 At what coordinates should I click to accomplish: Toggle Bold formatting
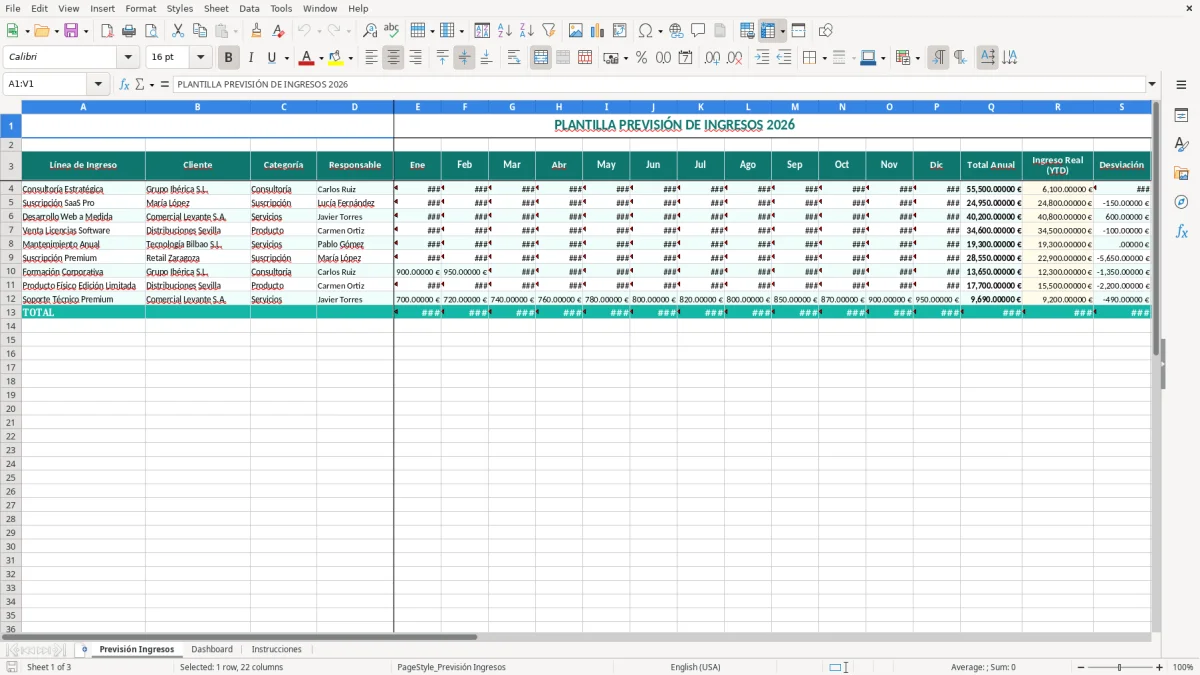coord(229,58)
